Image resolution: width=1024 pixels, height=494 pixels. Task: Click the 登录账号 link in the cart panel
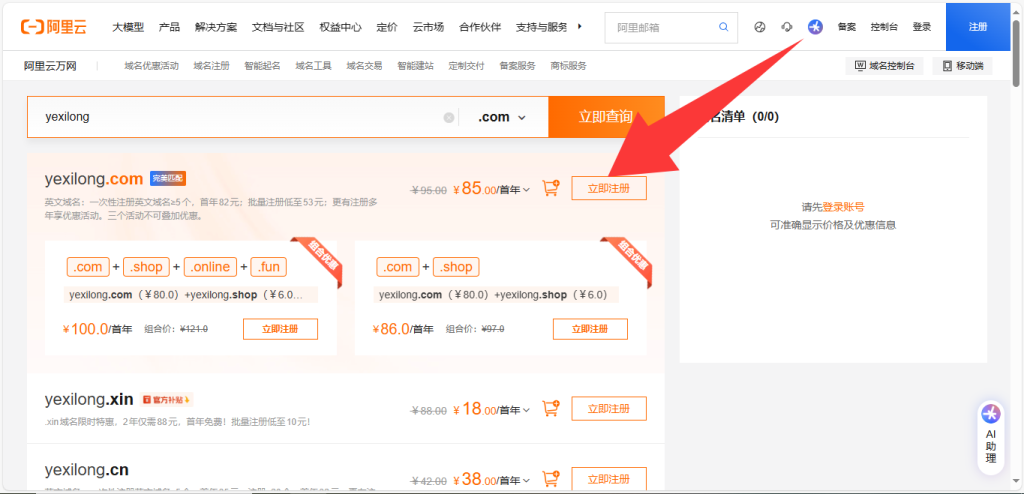(843, 207)
